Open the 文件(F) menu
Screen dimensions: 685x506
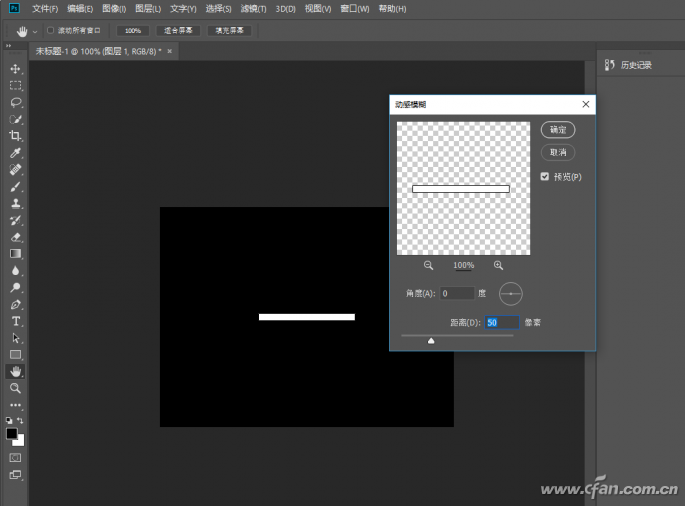tap(45, 9)
